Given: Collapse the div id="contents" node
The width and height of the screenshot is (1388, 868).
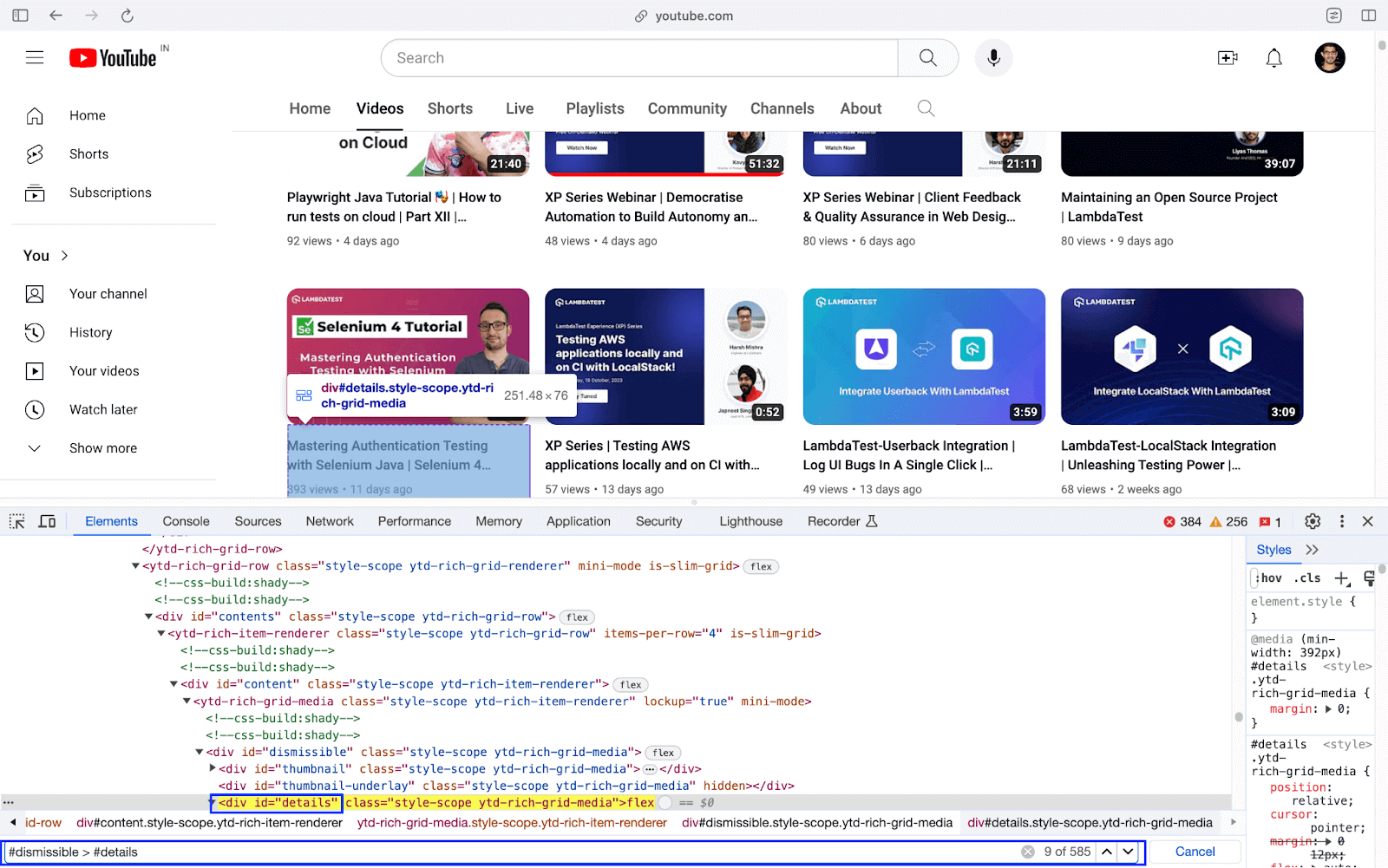Looking at the screenshot, I should click(x=148, y=617).
